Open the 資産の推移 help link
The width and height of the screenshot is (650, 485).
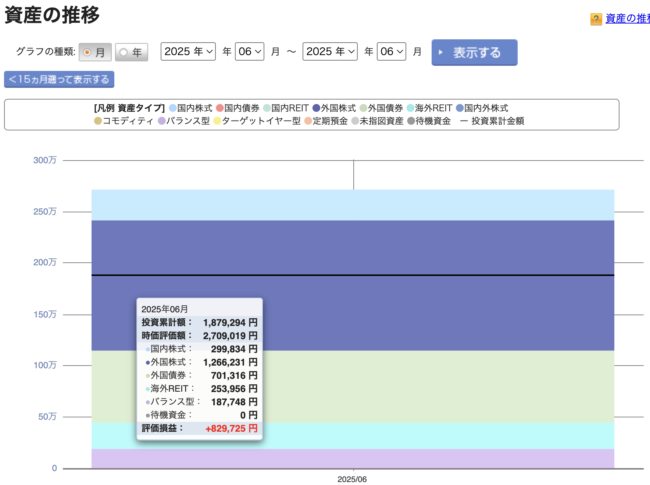point(626,19)
